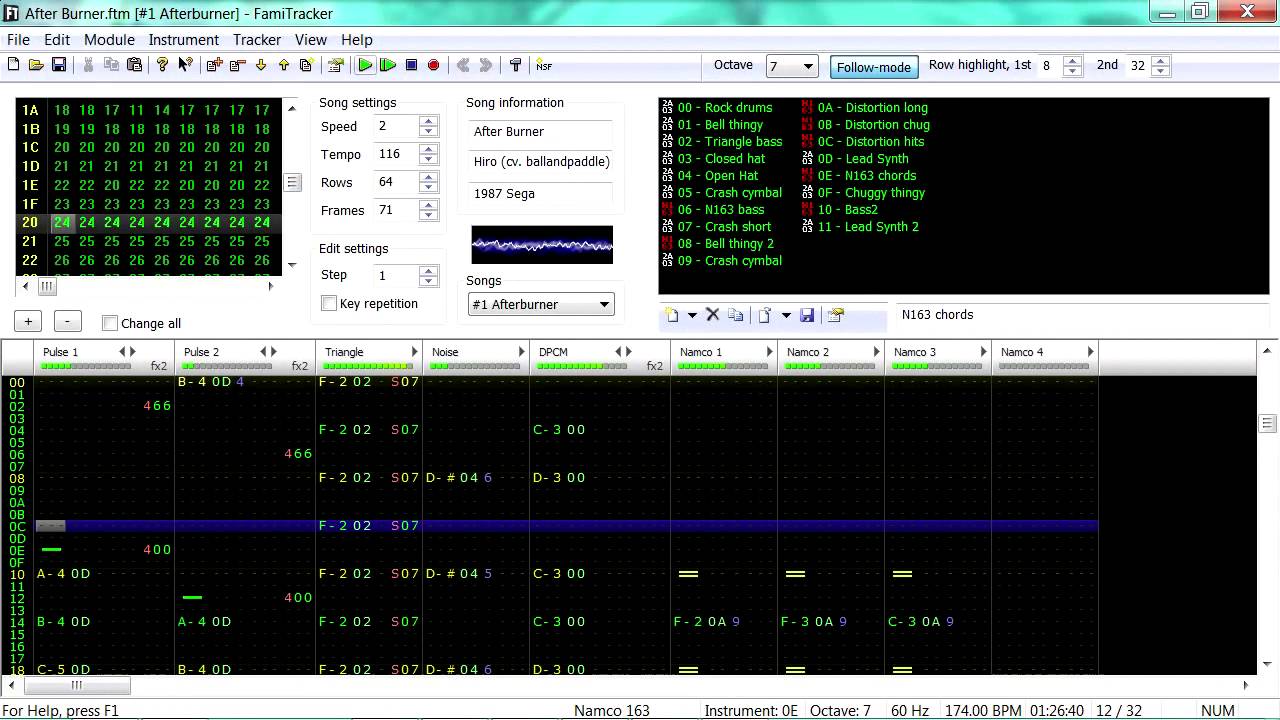Toggle record edit mode red circle
This screenshot has width=1280, height=720.
tap(434, 65)
